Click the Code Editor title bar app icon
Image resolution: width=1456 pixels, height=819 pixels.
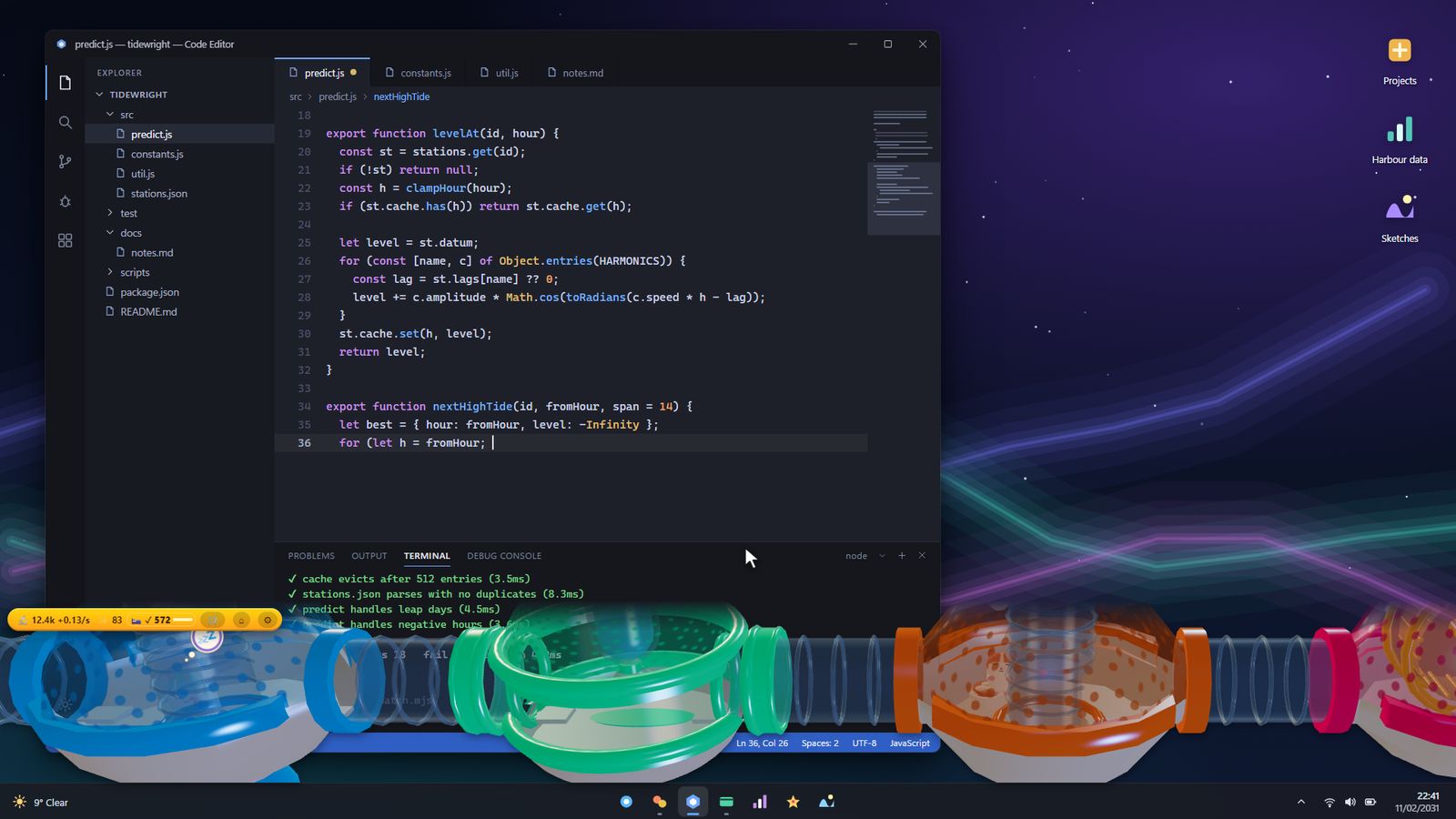[x=62, y=44]
